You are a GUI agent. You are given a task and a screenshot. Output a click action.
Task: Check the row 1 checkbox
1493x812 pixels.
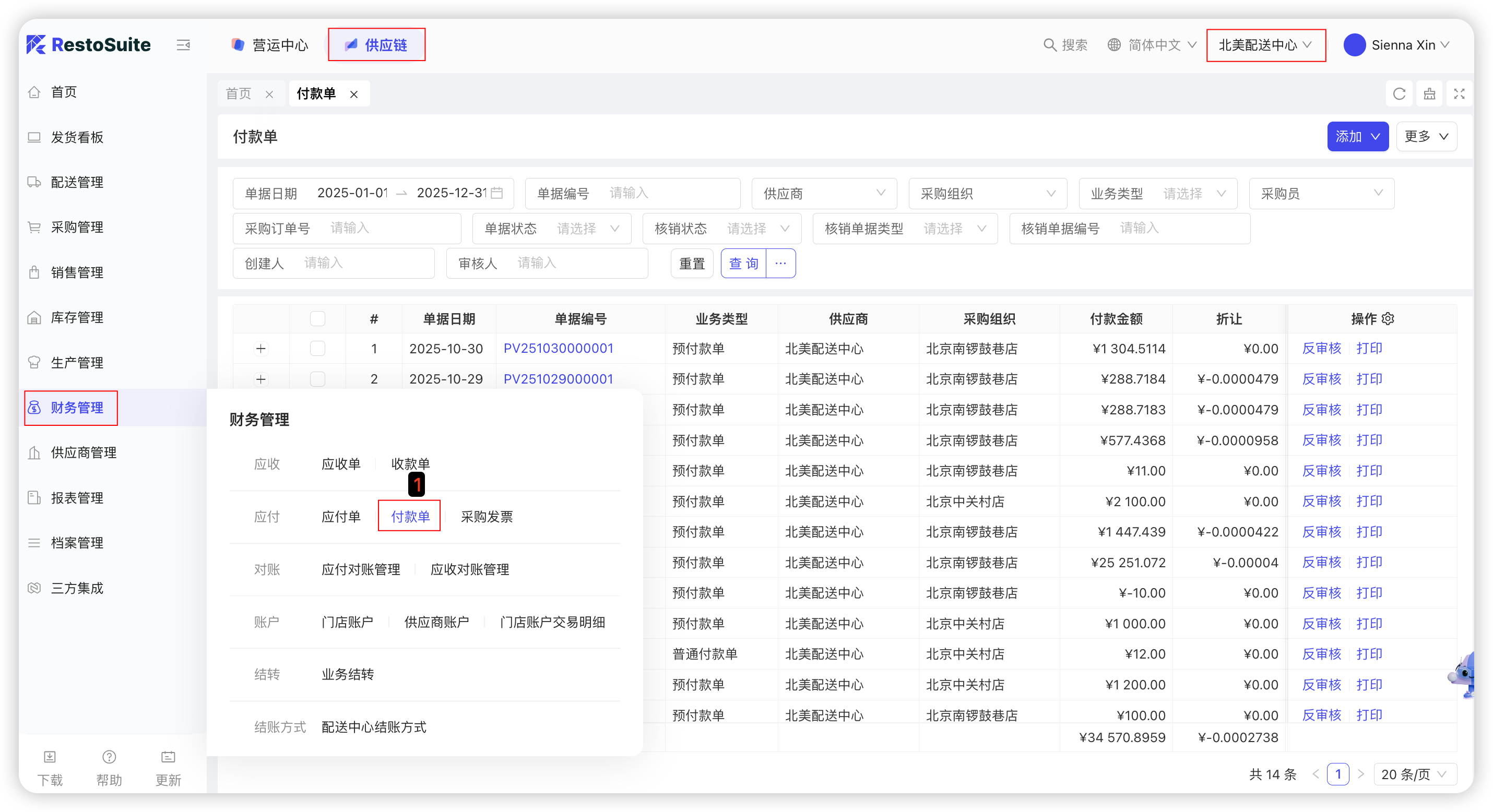(x=317, y=348)
